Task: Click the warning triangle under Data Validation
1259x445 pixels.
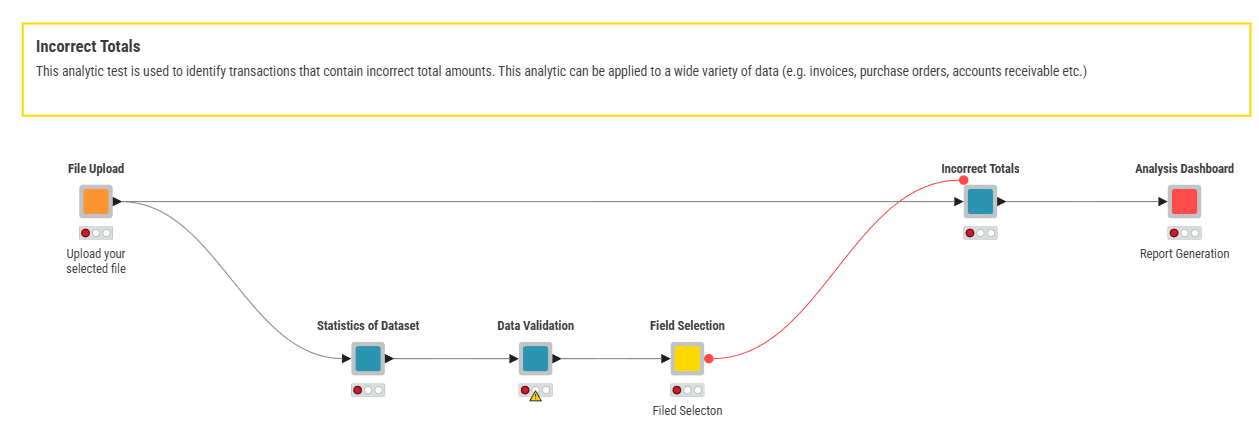Action: (x=535, y=396)
